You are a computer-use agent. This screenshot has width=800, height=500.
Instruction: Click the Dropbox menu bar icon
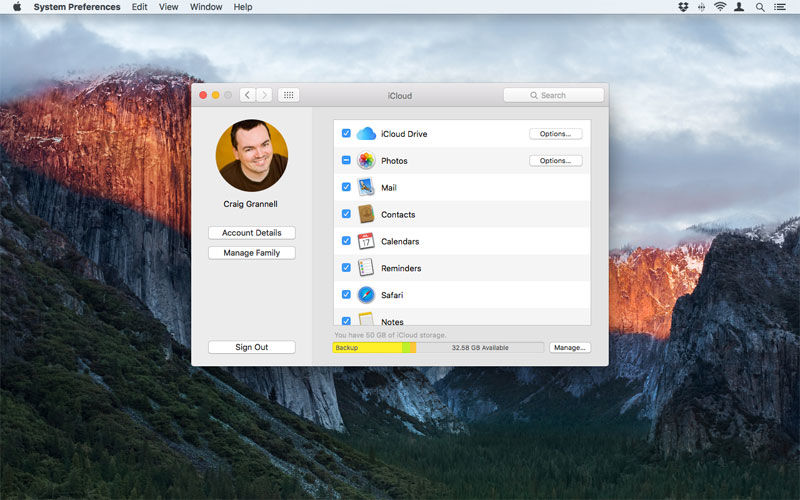pos(683,7)
